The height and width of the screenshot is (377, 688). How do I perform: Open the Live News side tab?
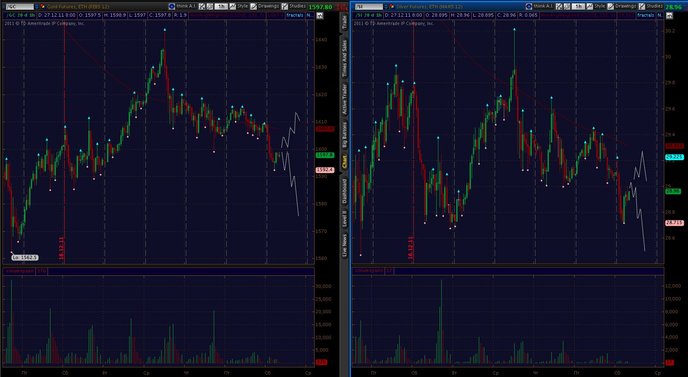tap(344, 246)
